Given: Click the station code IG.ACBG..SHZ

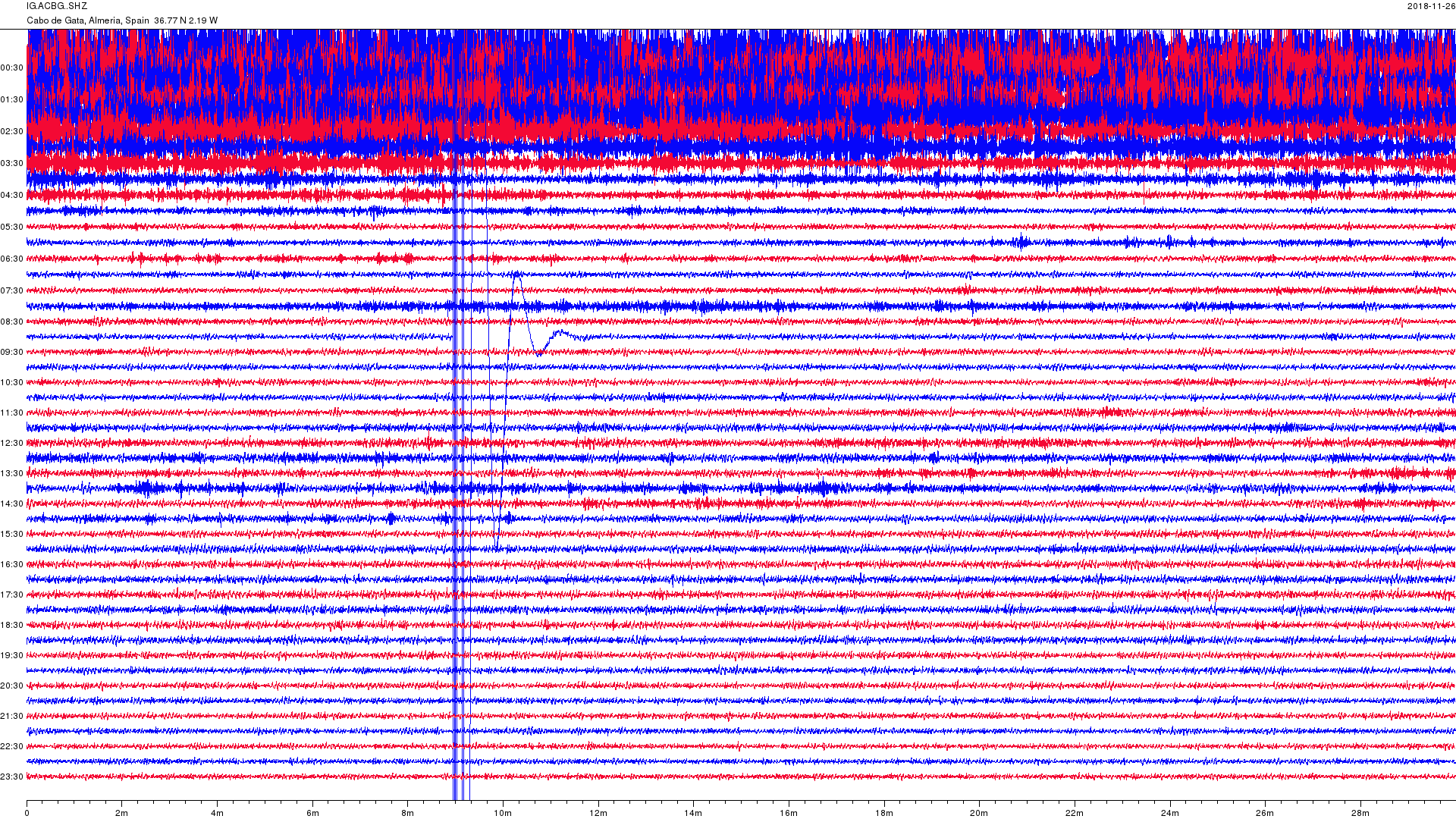Looking at the screenshot, I should tap(57, 6).
